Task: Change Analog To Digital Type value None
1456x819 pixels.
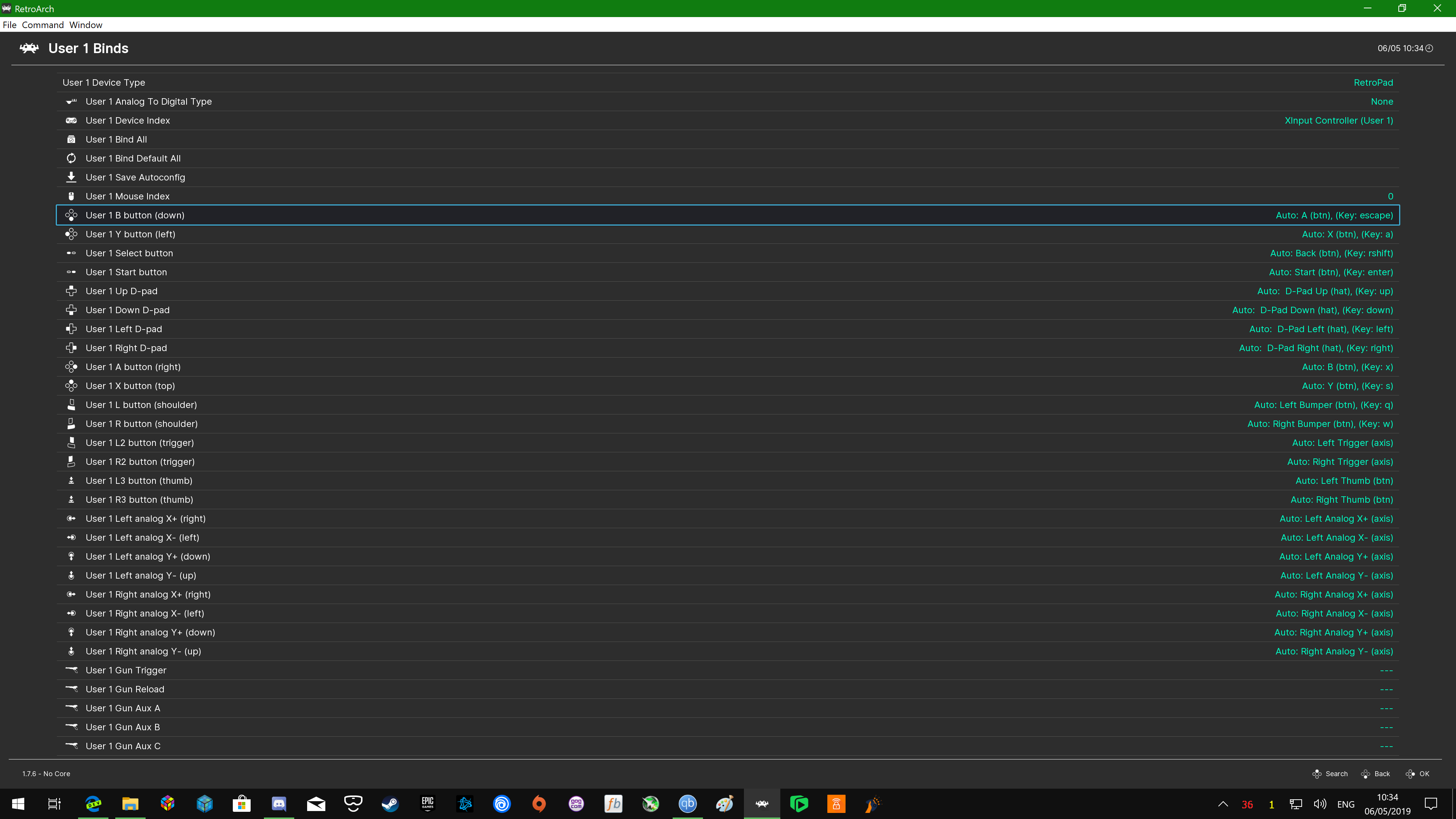Action: tap(1382, 102)
